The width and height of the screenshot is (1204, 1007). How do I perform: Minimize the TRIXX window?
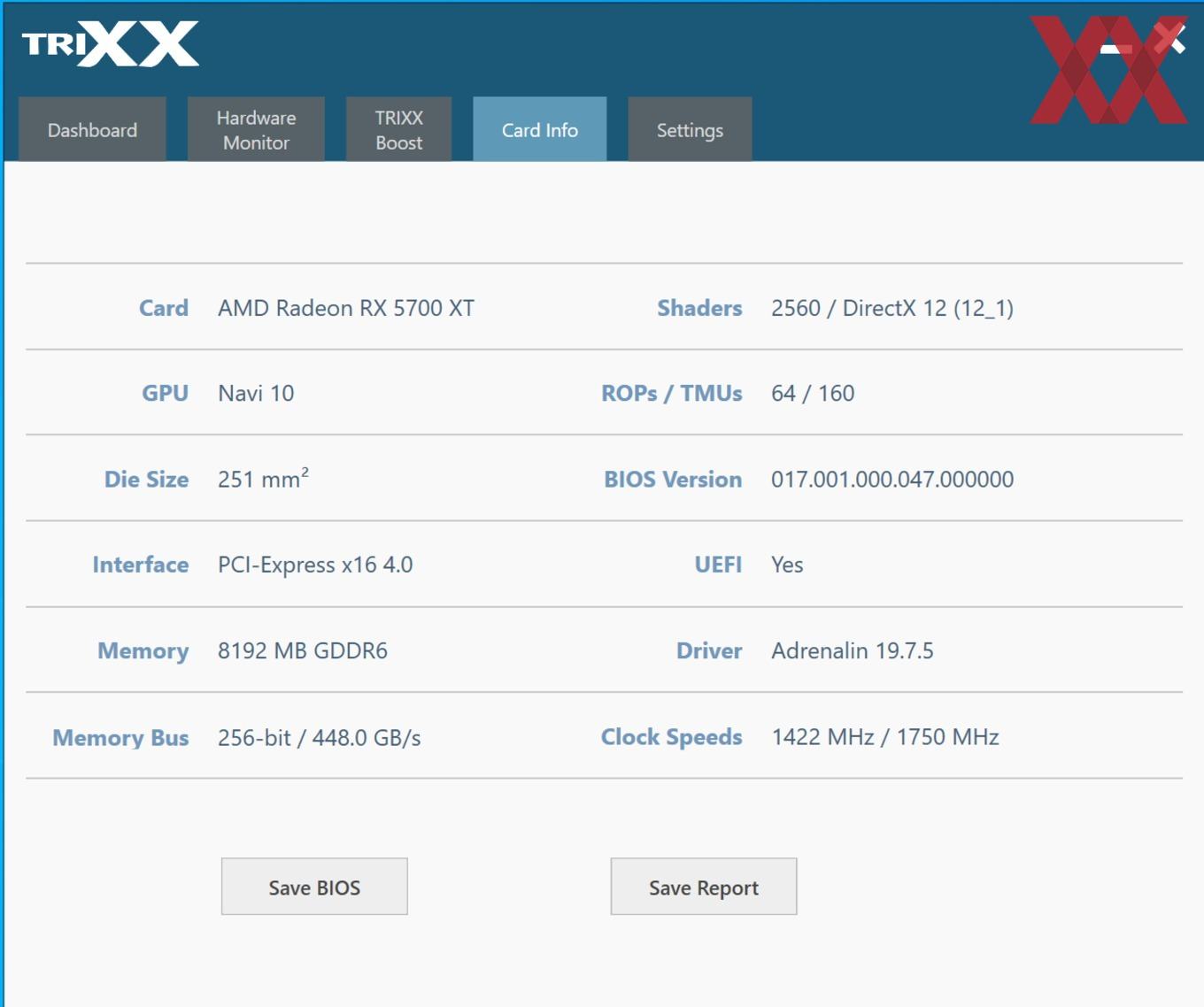click(x=1115, y=49)
